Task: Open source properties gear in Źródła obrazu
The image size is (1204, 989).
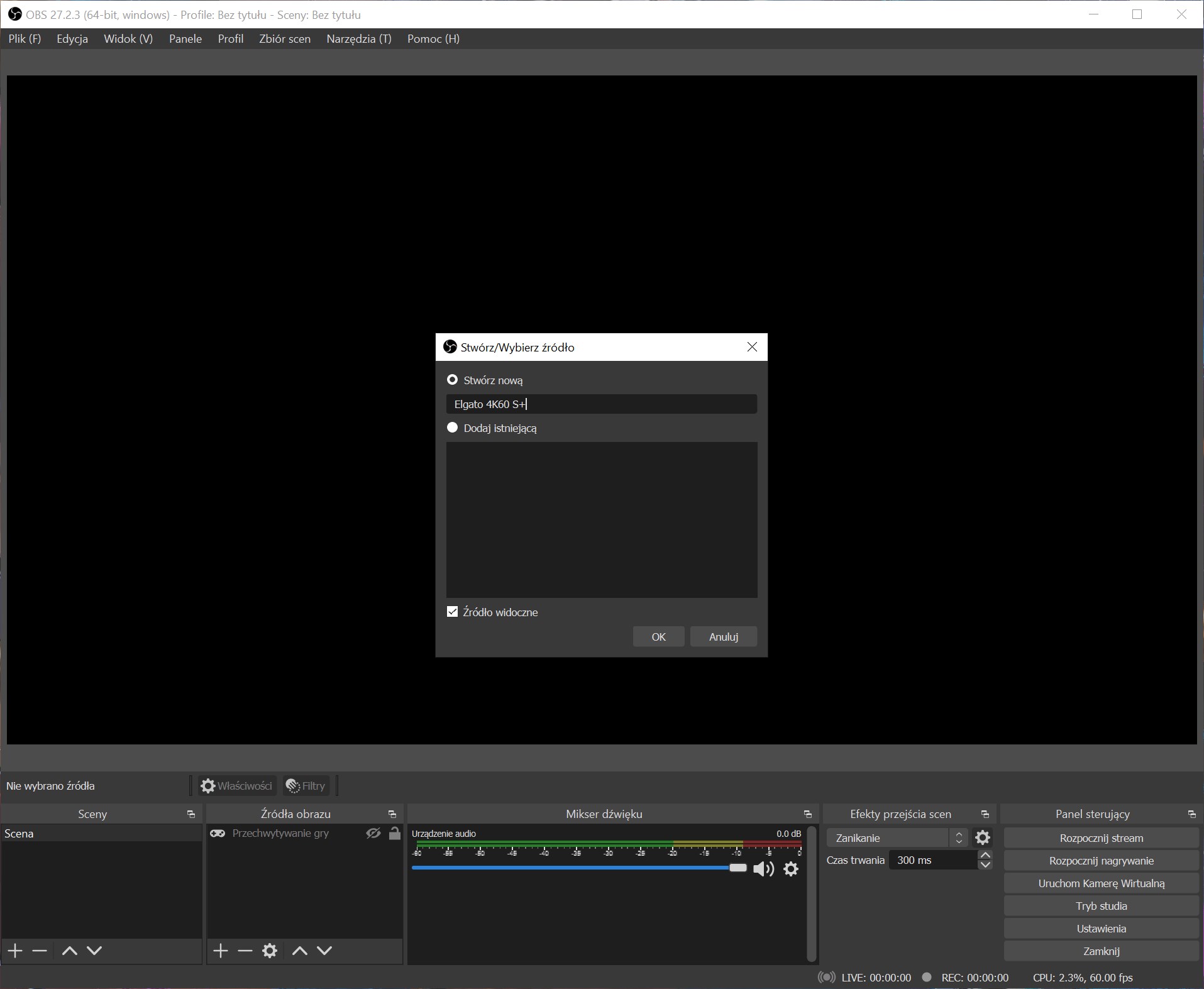Action: point(270,950)
